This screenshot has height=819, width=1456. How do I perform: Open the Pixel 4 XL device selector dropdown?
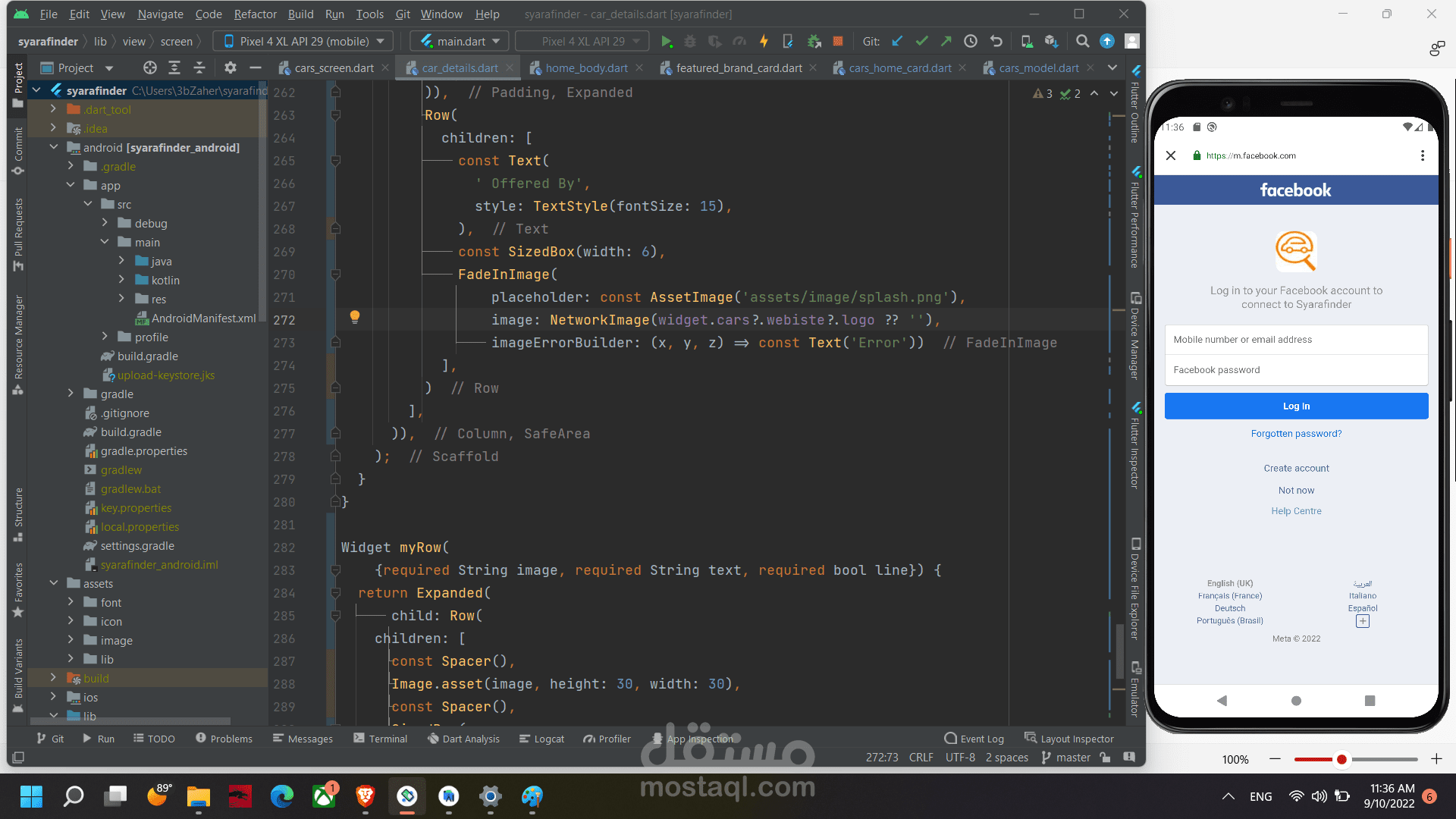click(303, 42)
